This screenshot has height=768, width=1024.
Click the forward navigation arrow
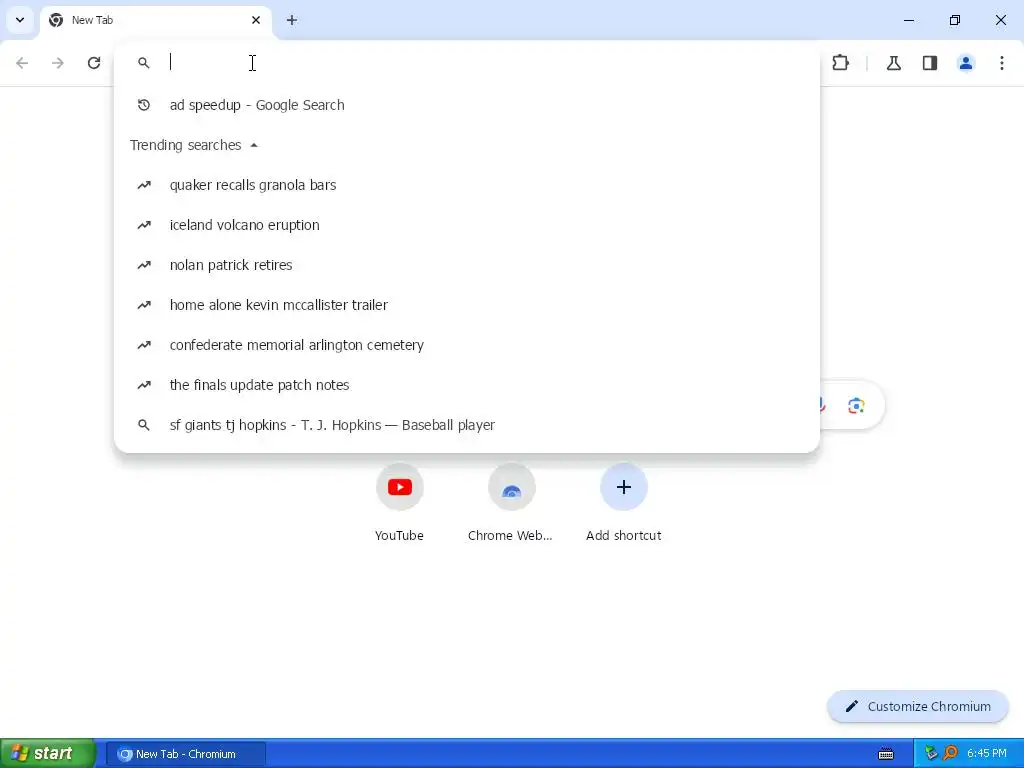pos(58,63)
